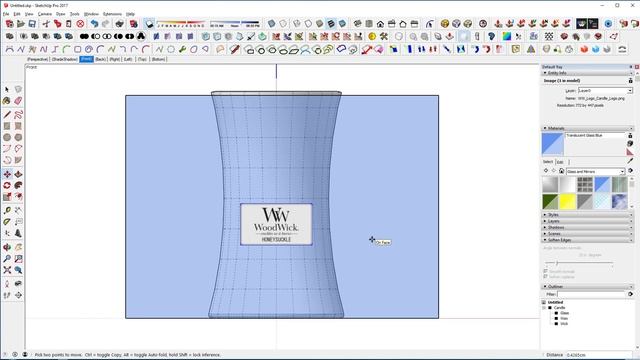This screenshot has height=360, width=640.
Task: Activate the Orbit tool
Action: coord(7,247)
